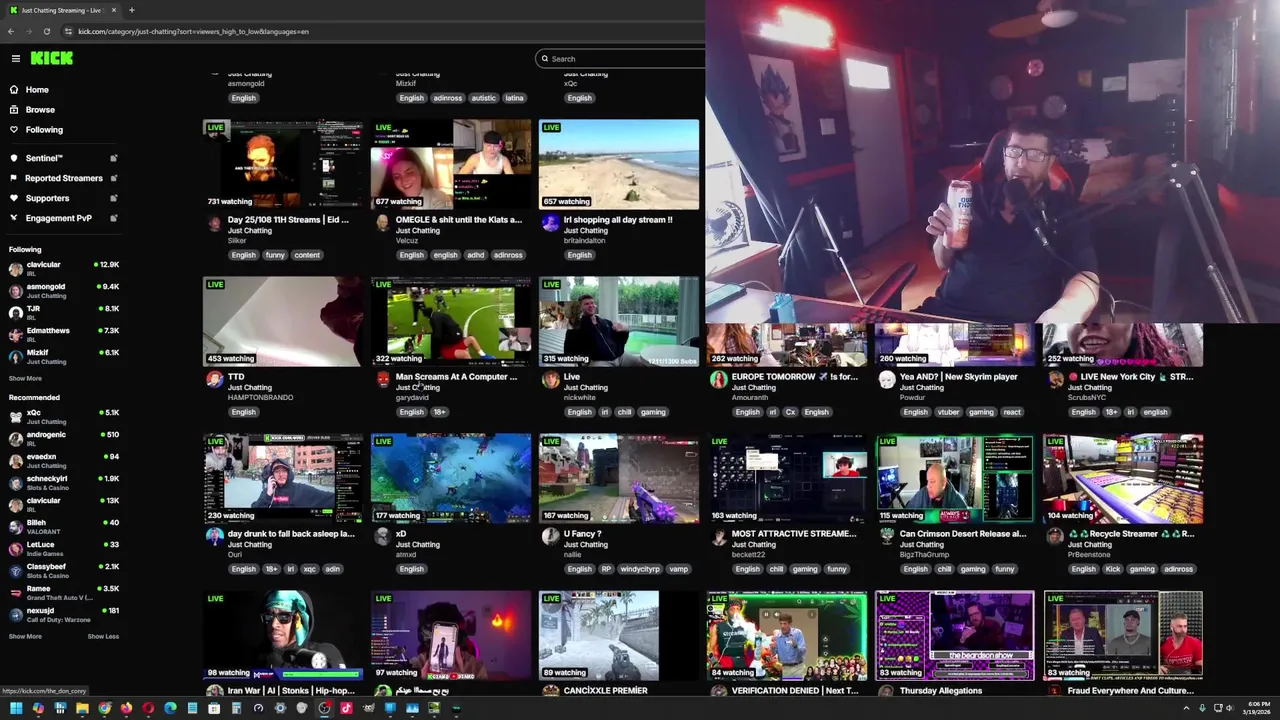1280x720 pixels.
Task: Toggle the lock icon next to Engagement PvP
Action: (x=113, y=218)
